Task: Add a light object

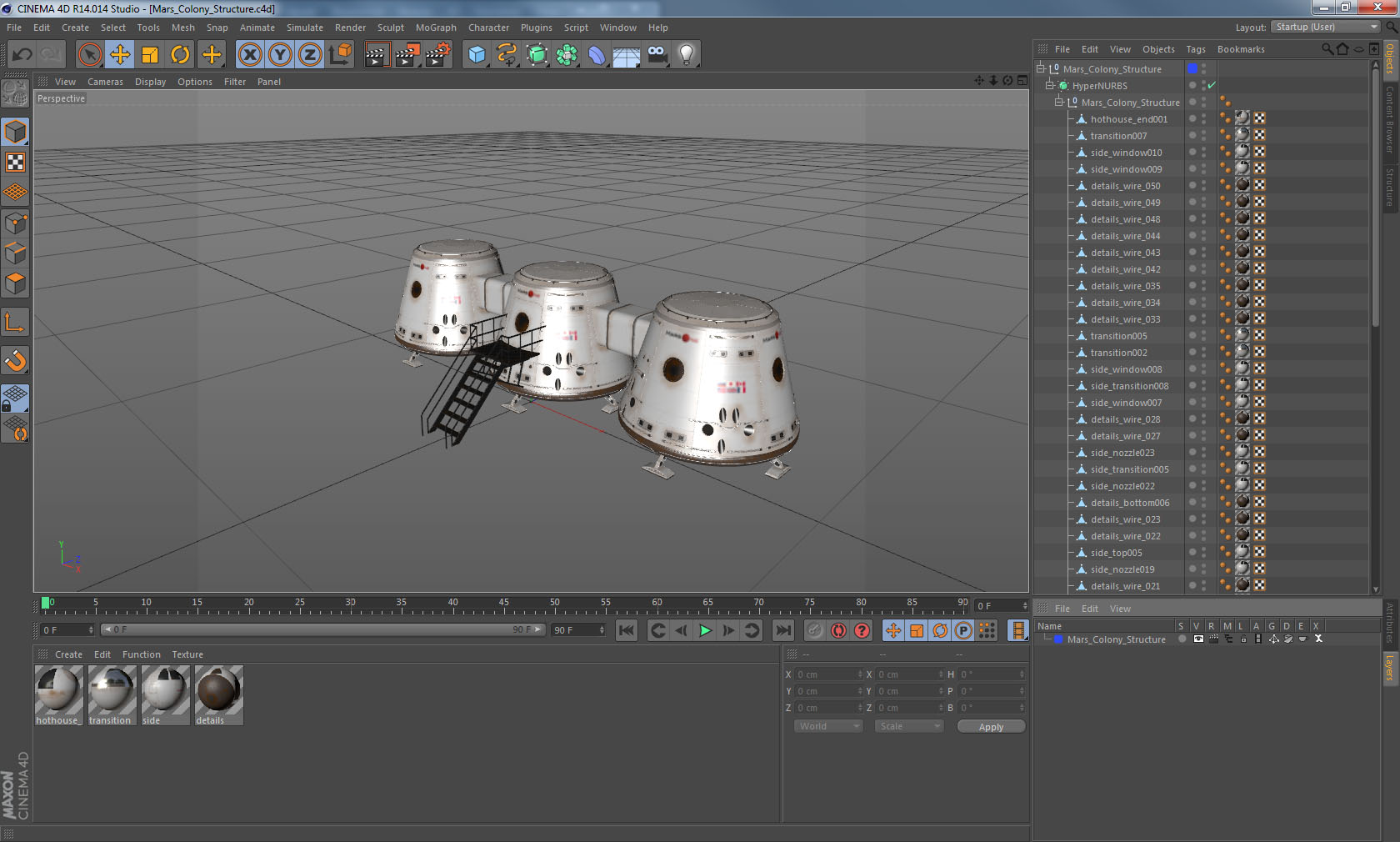Action: (687, 55)
